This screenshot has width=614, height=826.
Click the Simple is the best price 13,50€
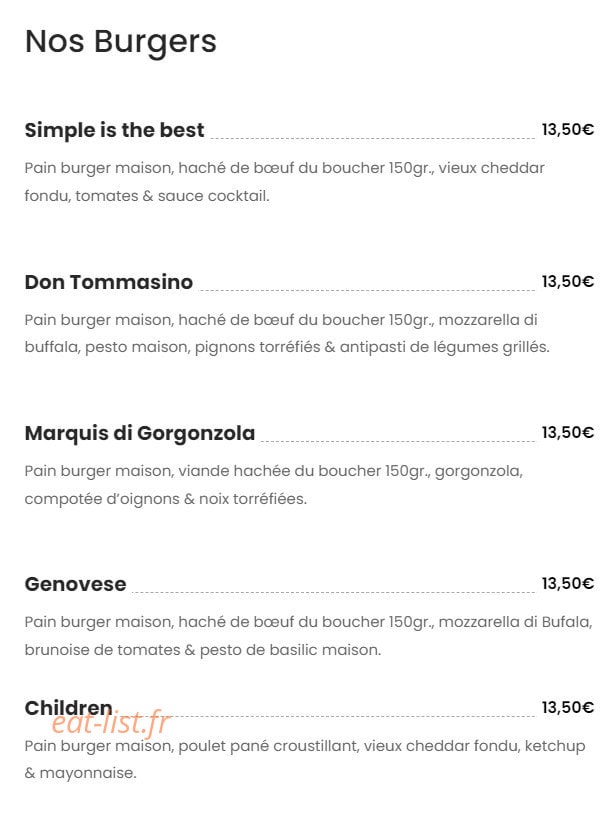pos(568,130)
